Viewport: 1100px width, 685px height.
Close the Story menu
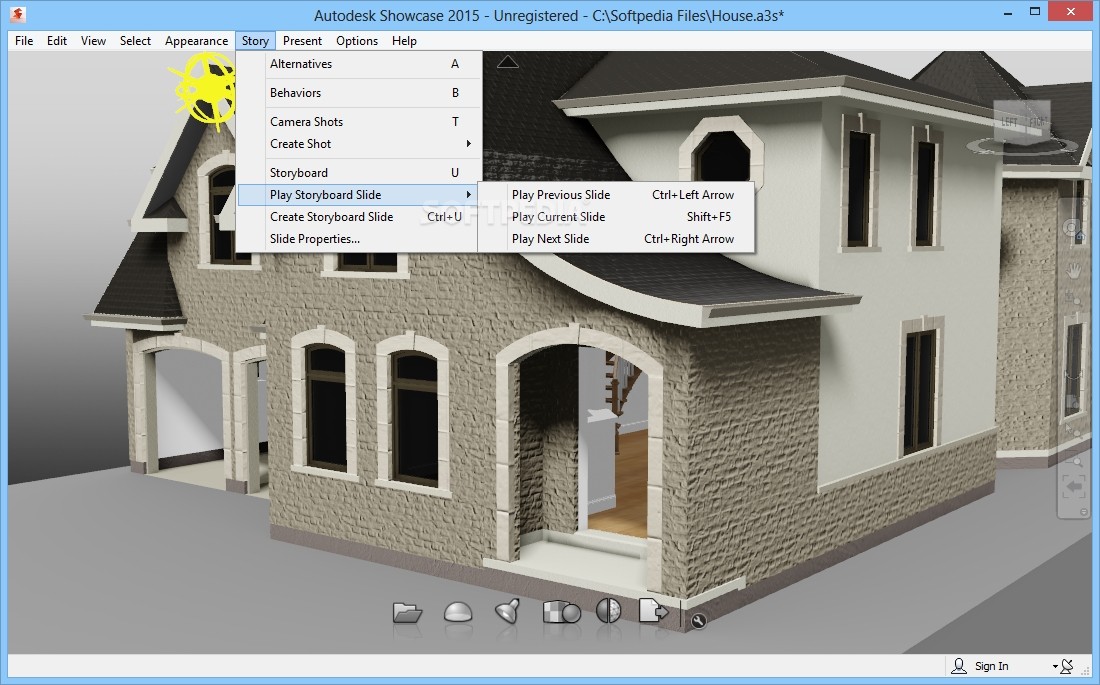coord(255,41)
